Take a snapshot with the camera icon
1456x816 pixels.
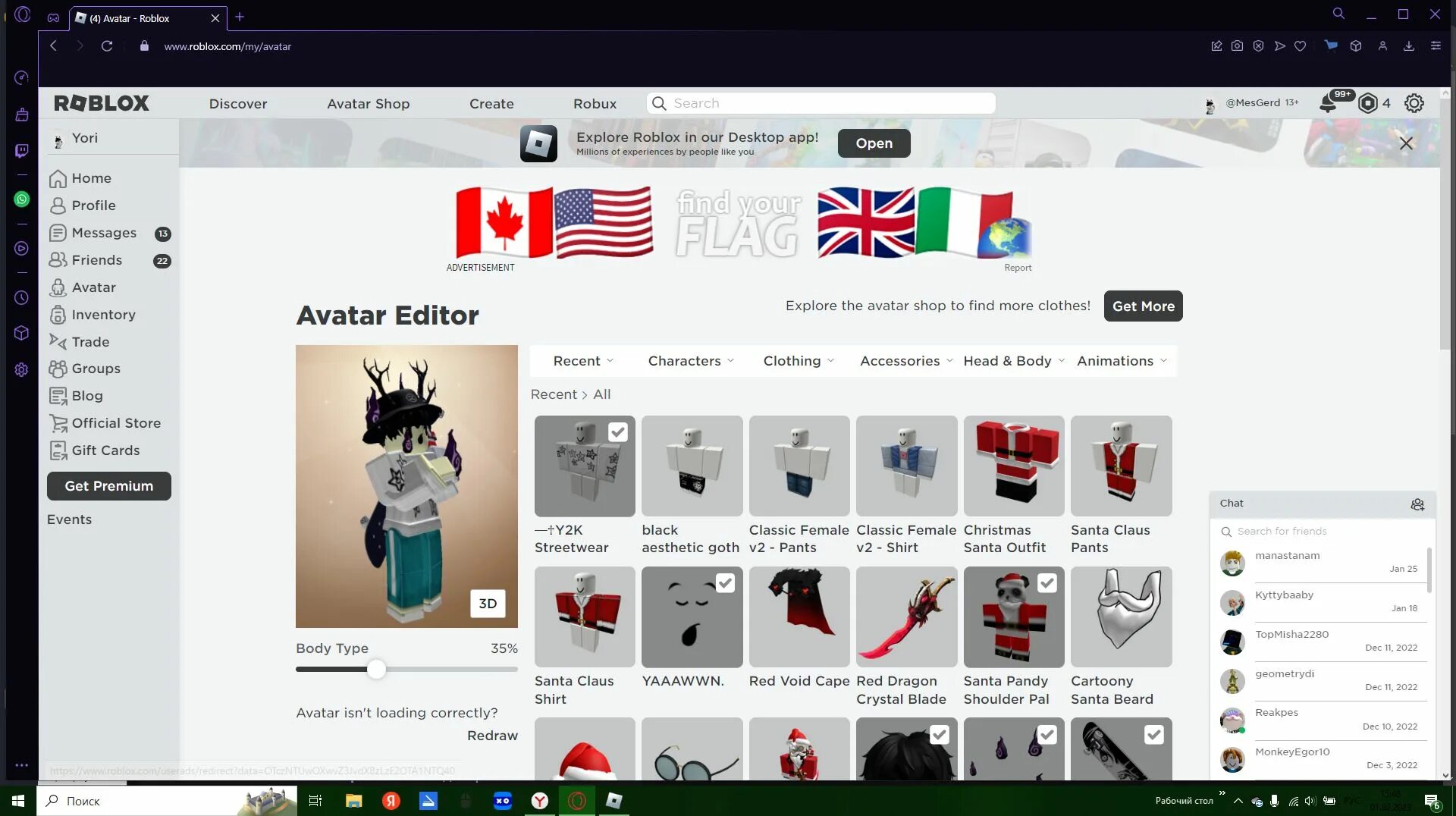(1237, 46)
